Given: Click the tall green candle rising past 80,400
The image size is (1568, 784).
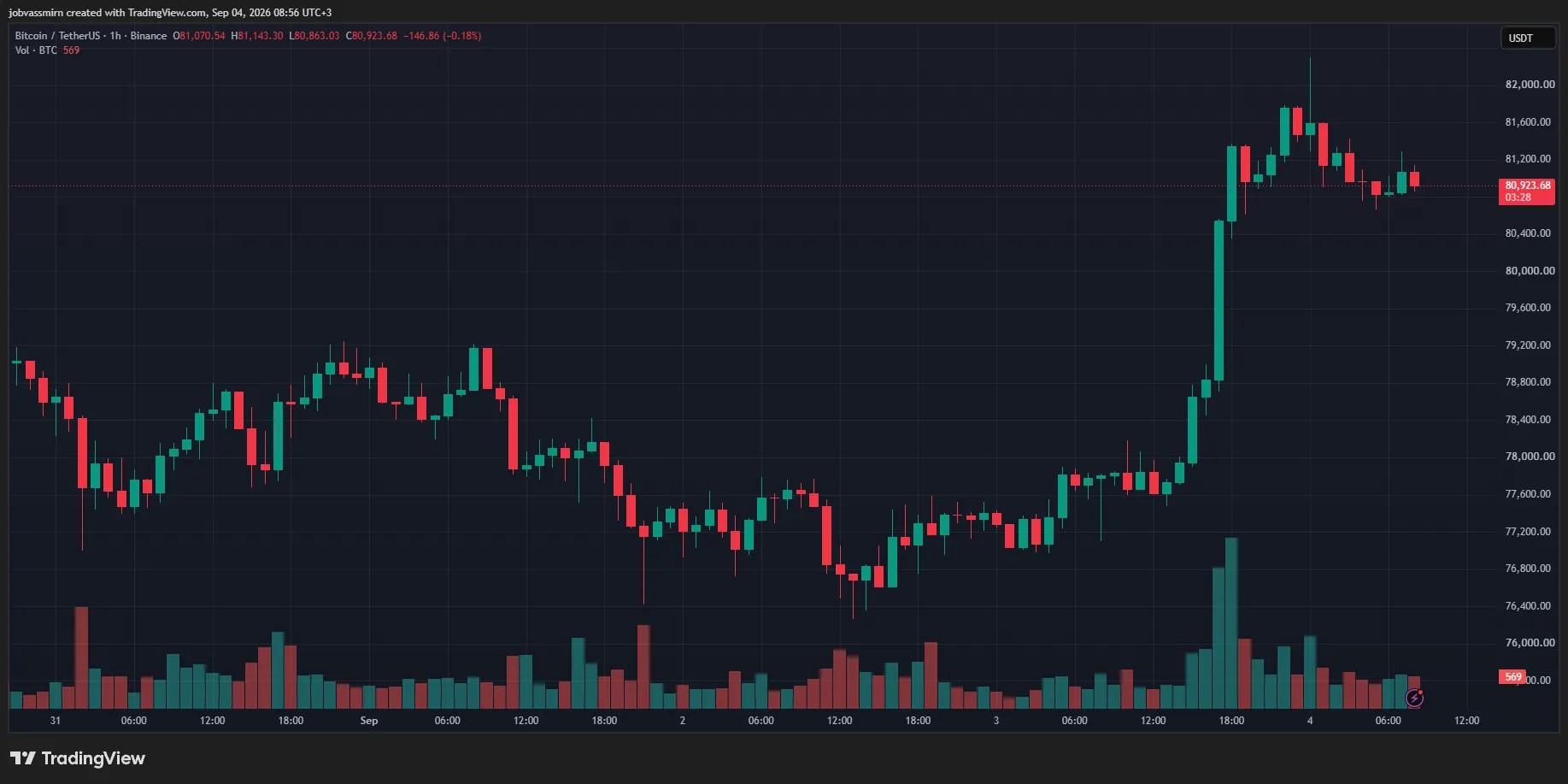Looking at the screenshot, I should tap(1219, 300).
